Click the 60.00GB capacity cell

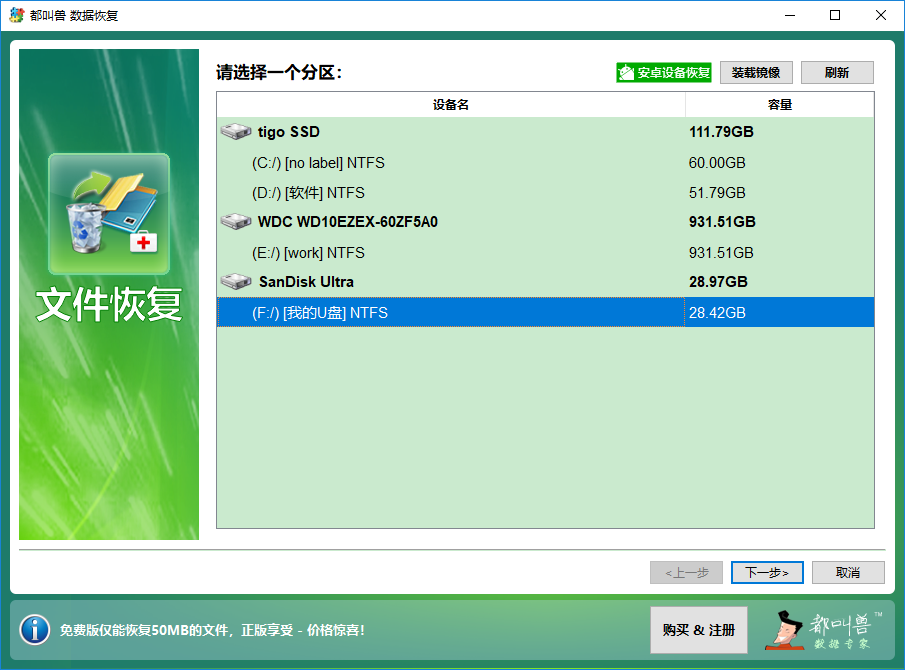coord(717,163)
